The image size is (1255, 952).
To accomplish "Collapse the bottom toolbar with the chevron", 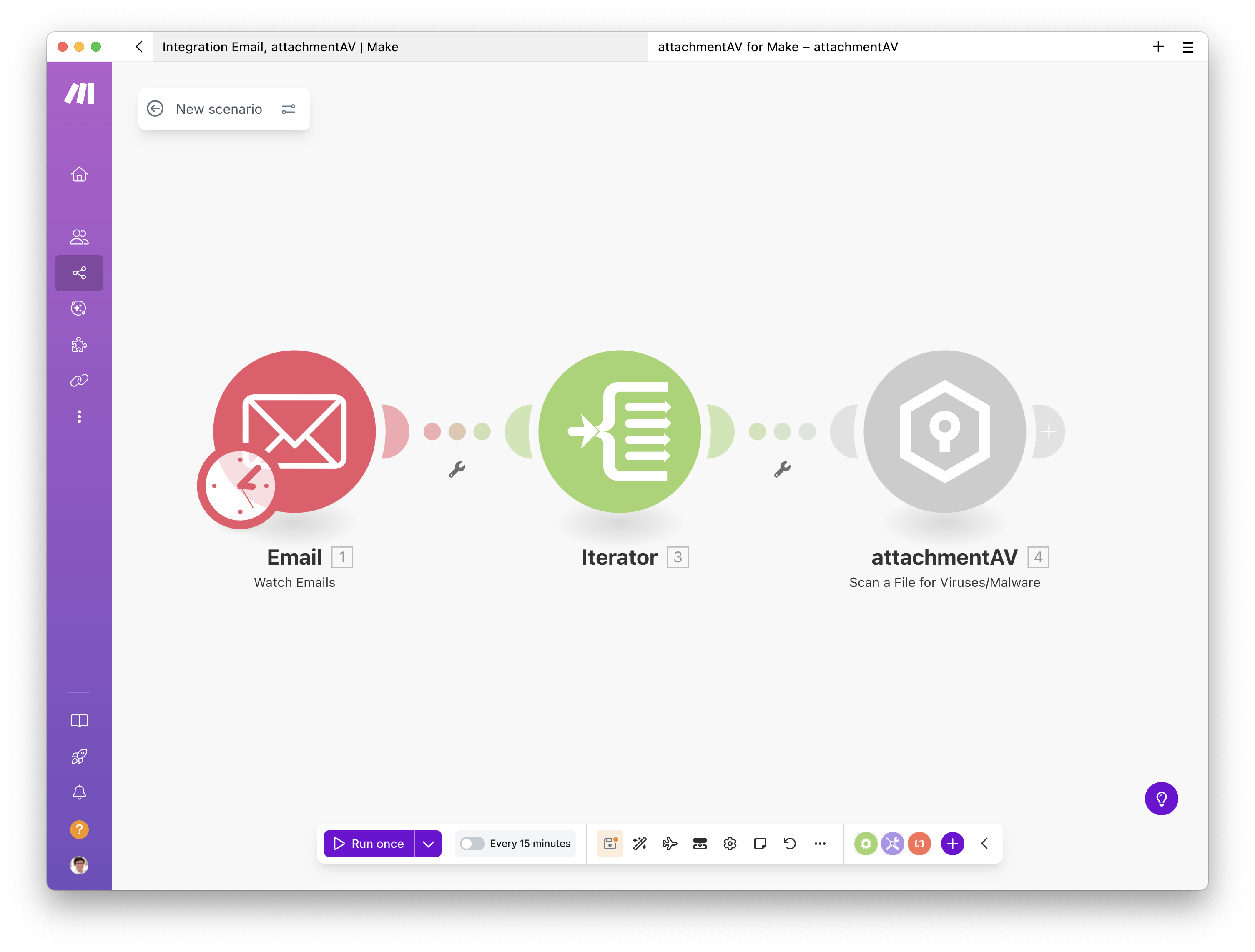I will point(984,844).
